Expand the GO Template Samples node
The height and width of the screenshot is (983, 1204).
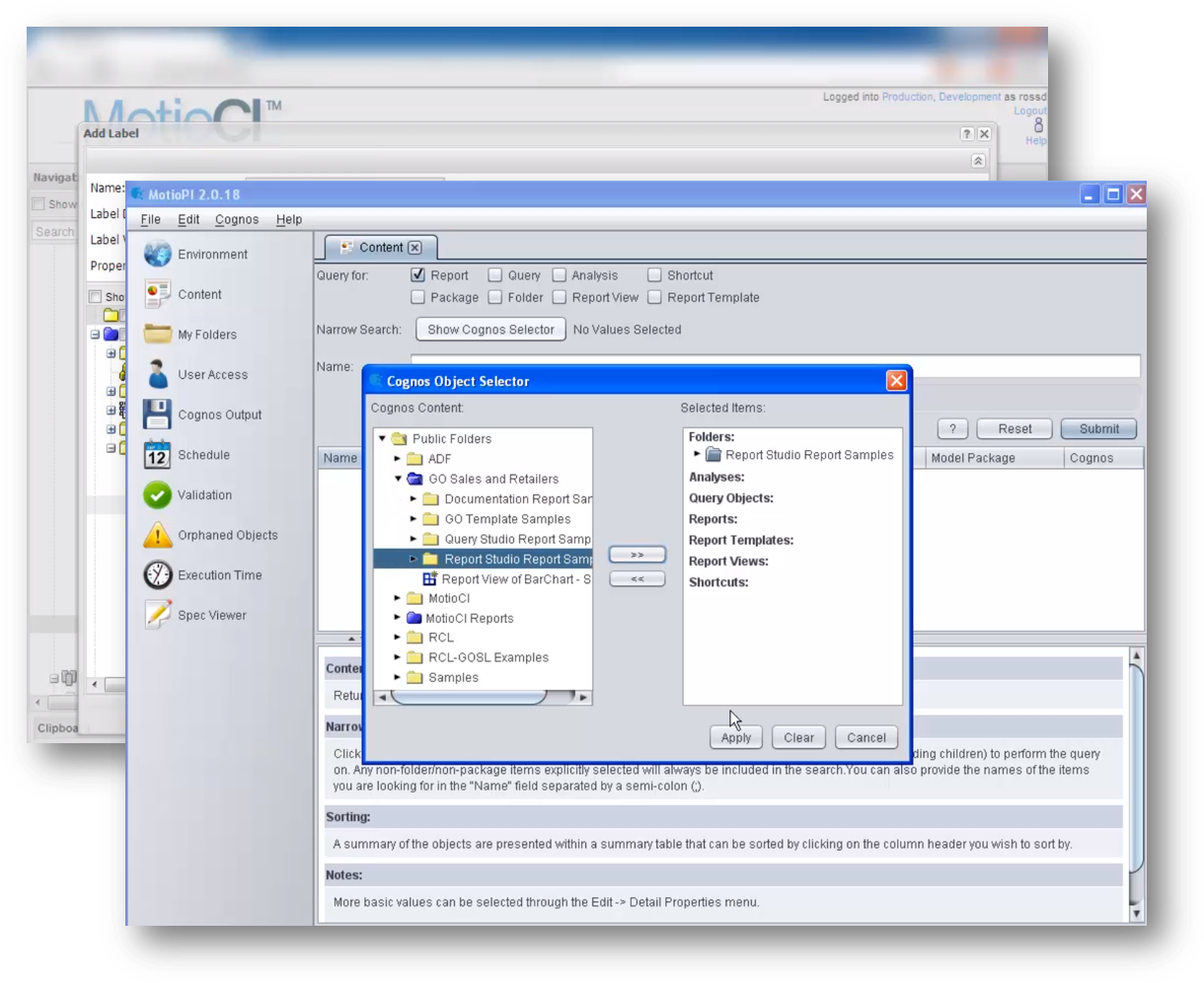414,519
